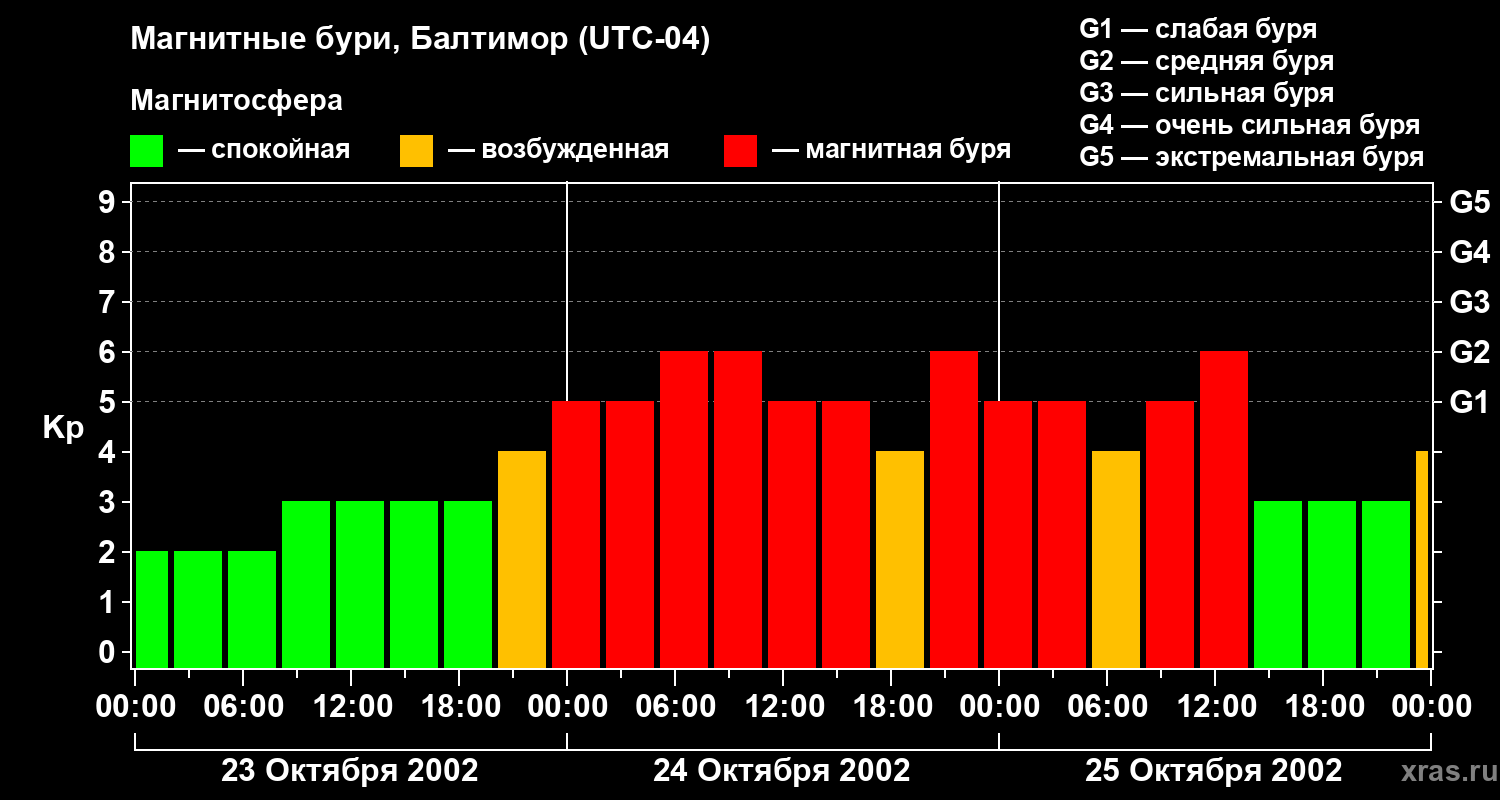Click the «— возбужденная» legend label
Viewport: 1500px width, 800px height.
(558, 151)
